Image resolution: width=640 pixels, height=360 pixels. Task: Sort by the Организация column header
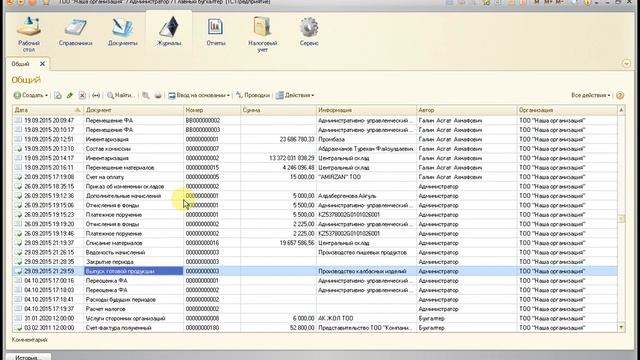point(567,110)
